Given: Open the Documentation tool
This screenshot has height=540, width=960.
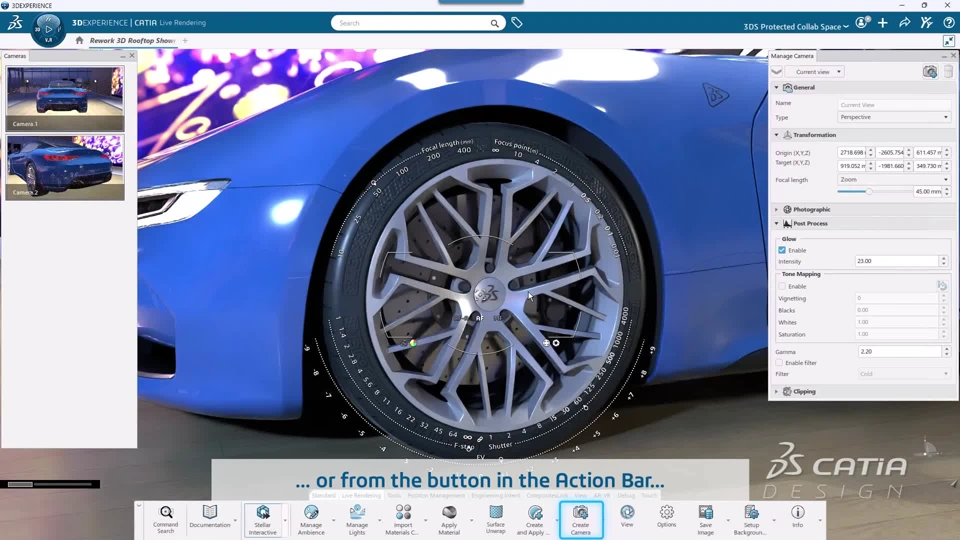Looking at the screenshot, I should (x=209, y=517).
